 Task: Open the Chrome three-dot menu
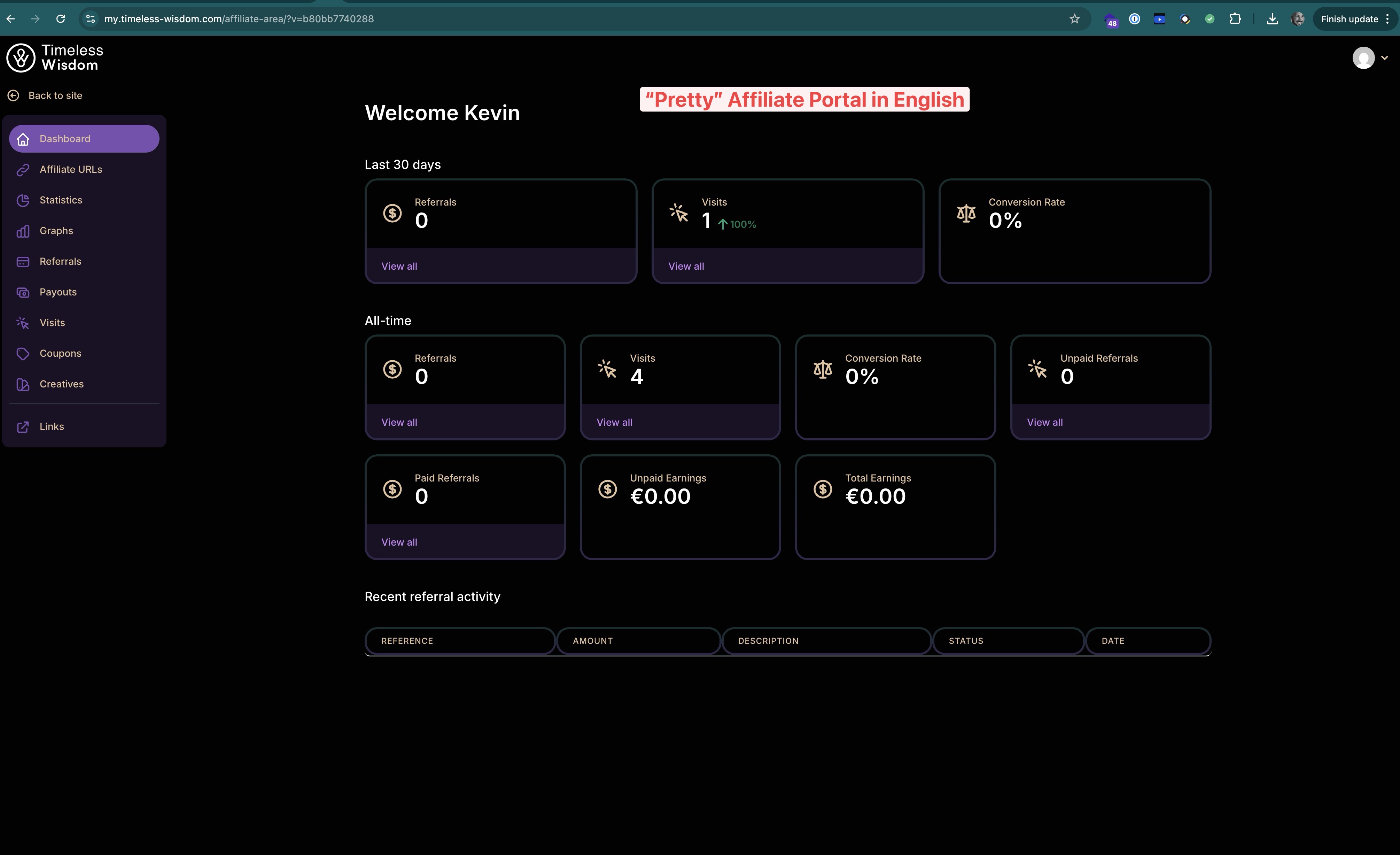(1387, 19)
